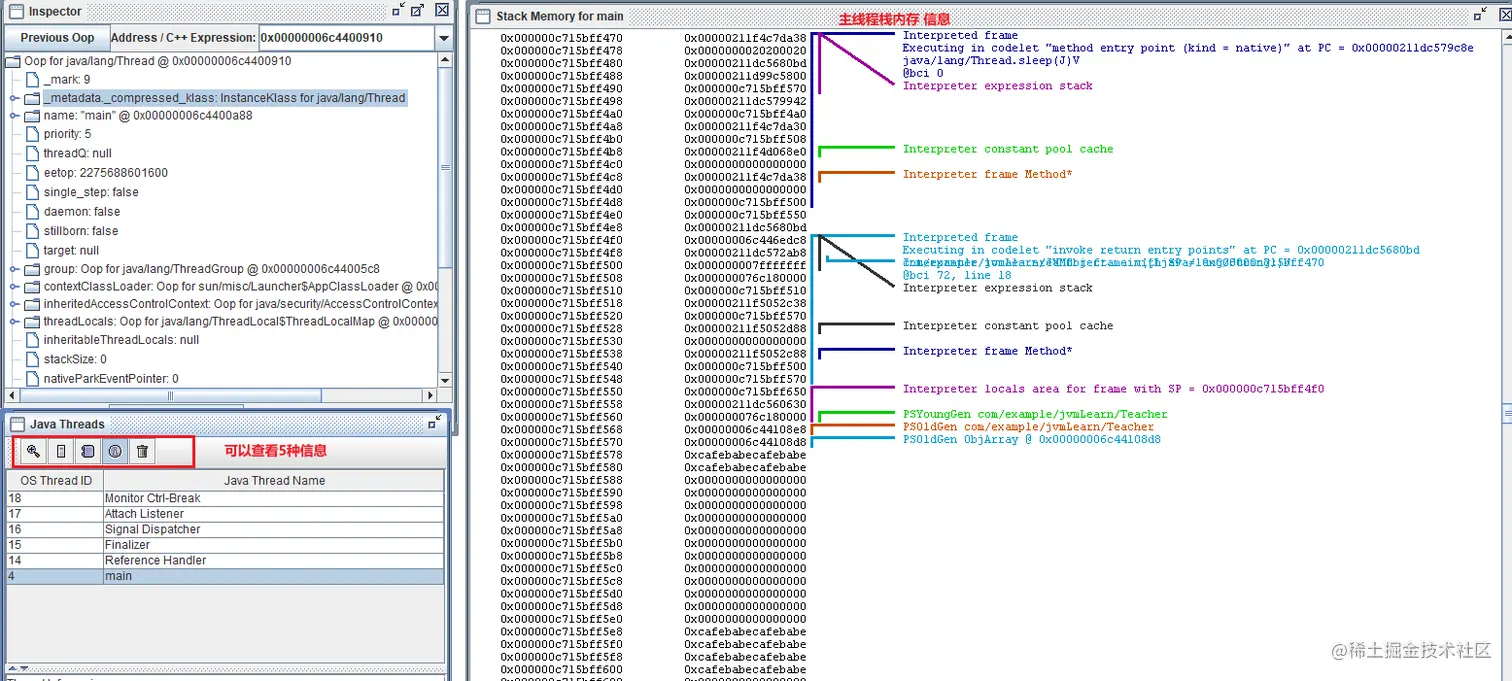The width and height of the screenshot is (1512, 681).
Task: Click the Interpreter locals area annotation
Action: tap(1113, 389)
